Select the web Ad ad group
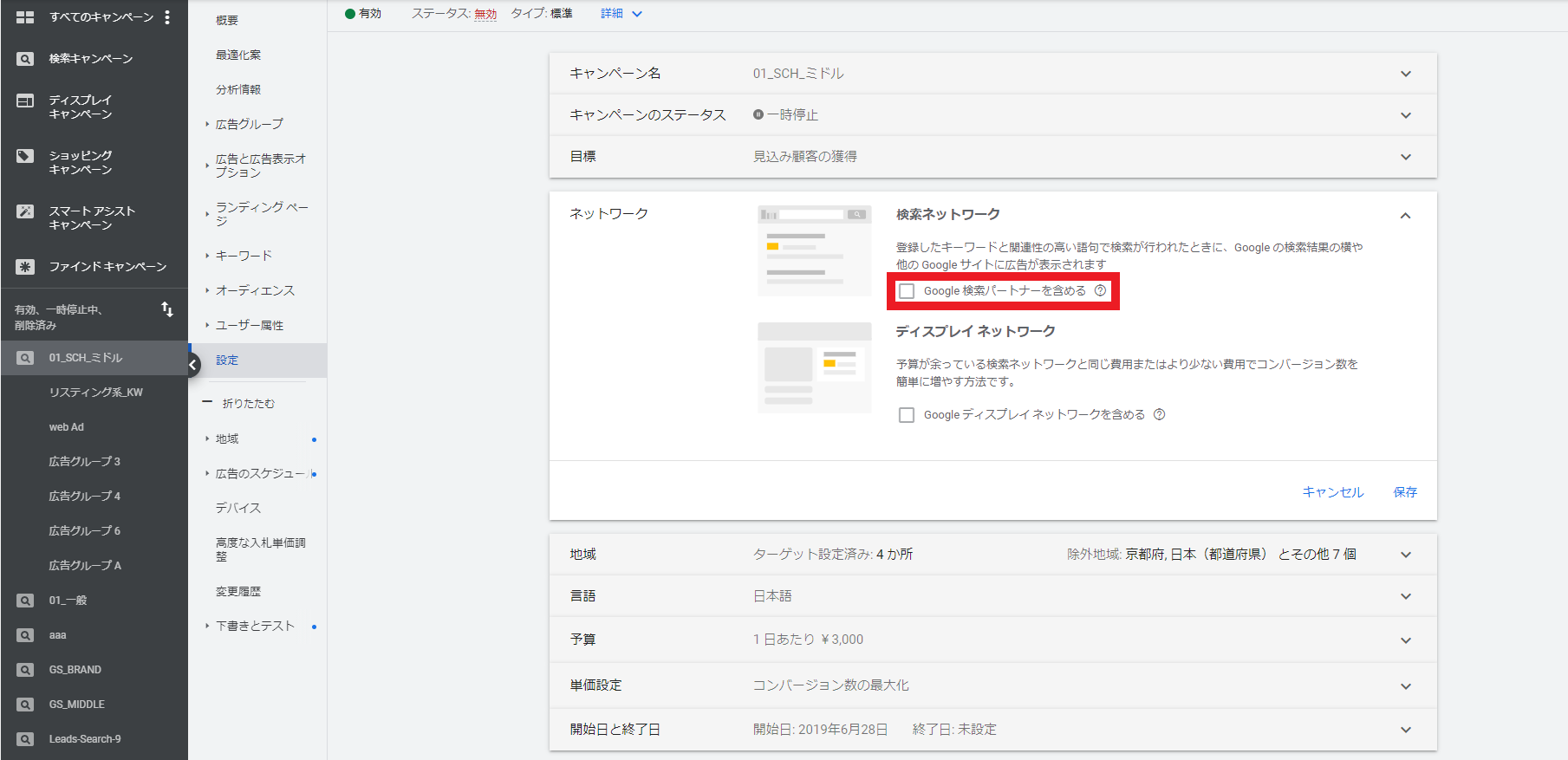This screenshot has width=1568, height=760. [67, 427]
